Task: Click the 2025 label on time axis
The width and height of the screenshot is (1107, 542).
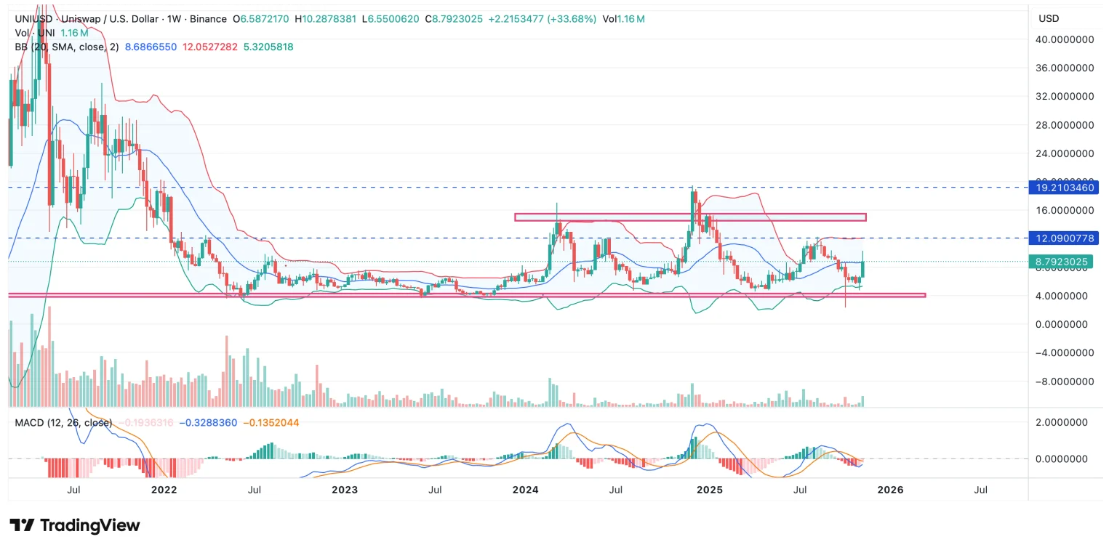Action: point(709,490)
